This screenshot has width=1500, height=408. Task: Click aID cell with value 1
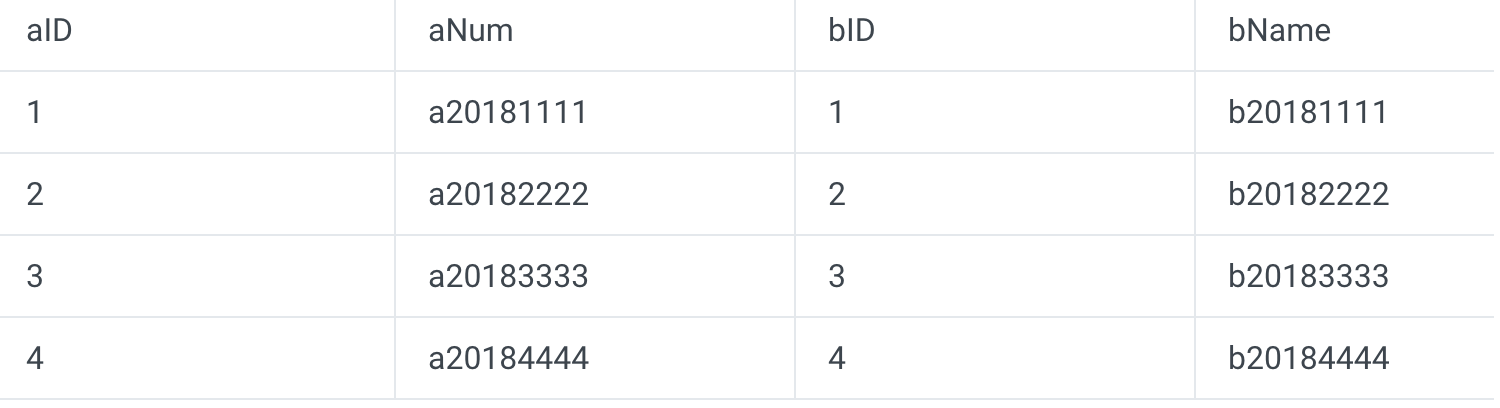click(x=35, y=112)
